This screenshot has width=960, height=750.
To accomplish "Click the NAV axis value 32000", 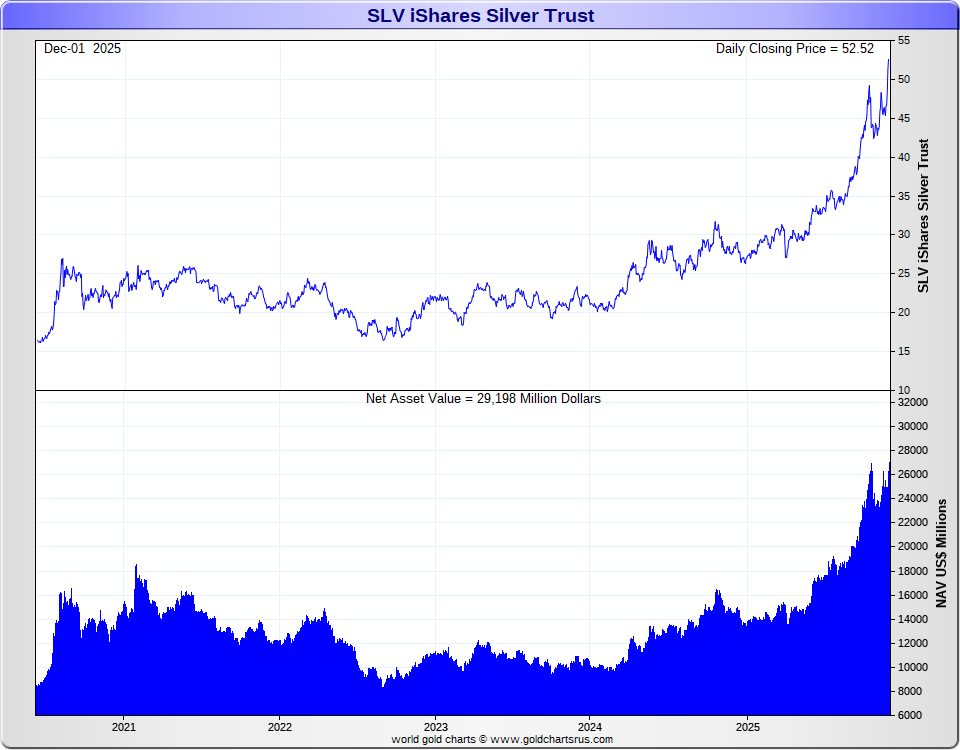I will [x=912, y=402].
